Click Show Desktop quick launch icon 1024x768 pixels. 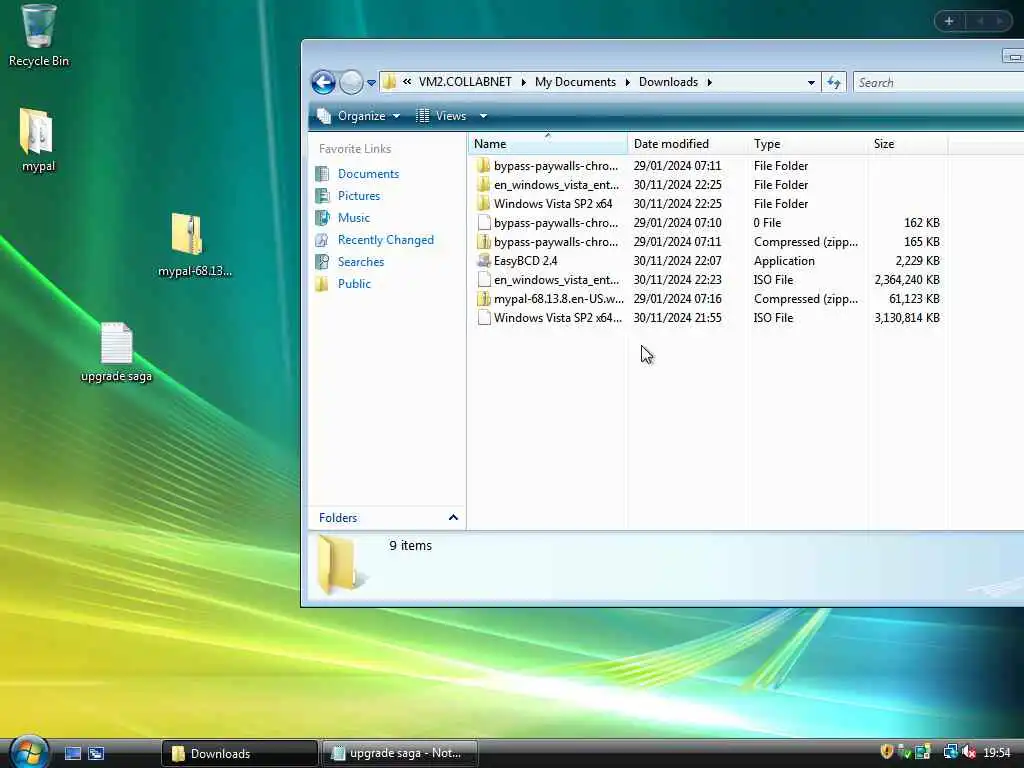point(72,754)
